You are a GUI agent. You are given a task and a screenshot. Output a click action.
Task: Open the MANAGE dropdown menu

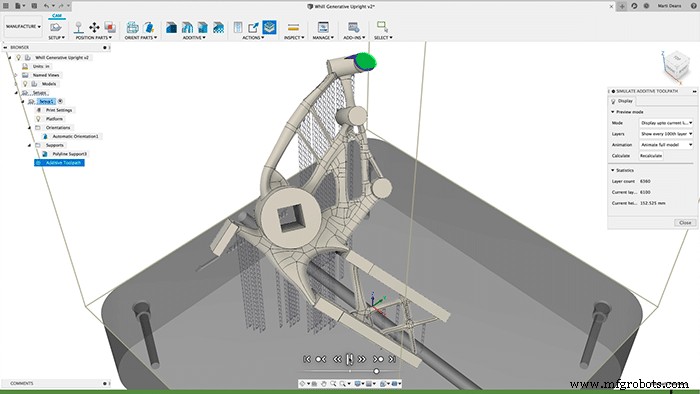tap(323, 37)
